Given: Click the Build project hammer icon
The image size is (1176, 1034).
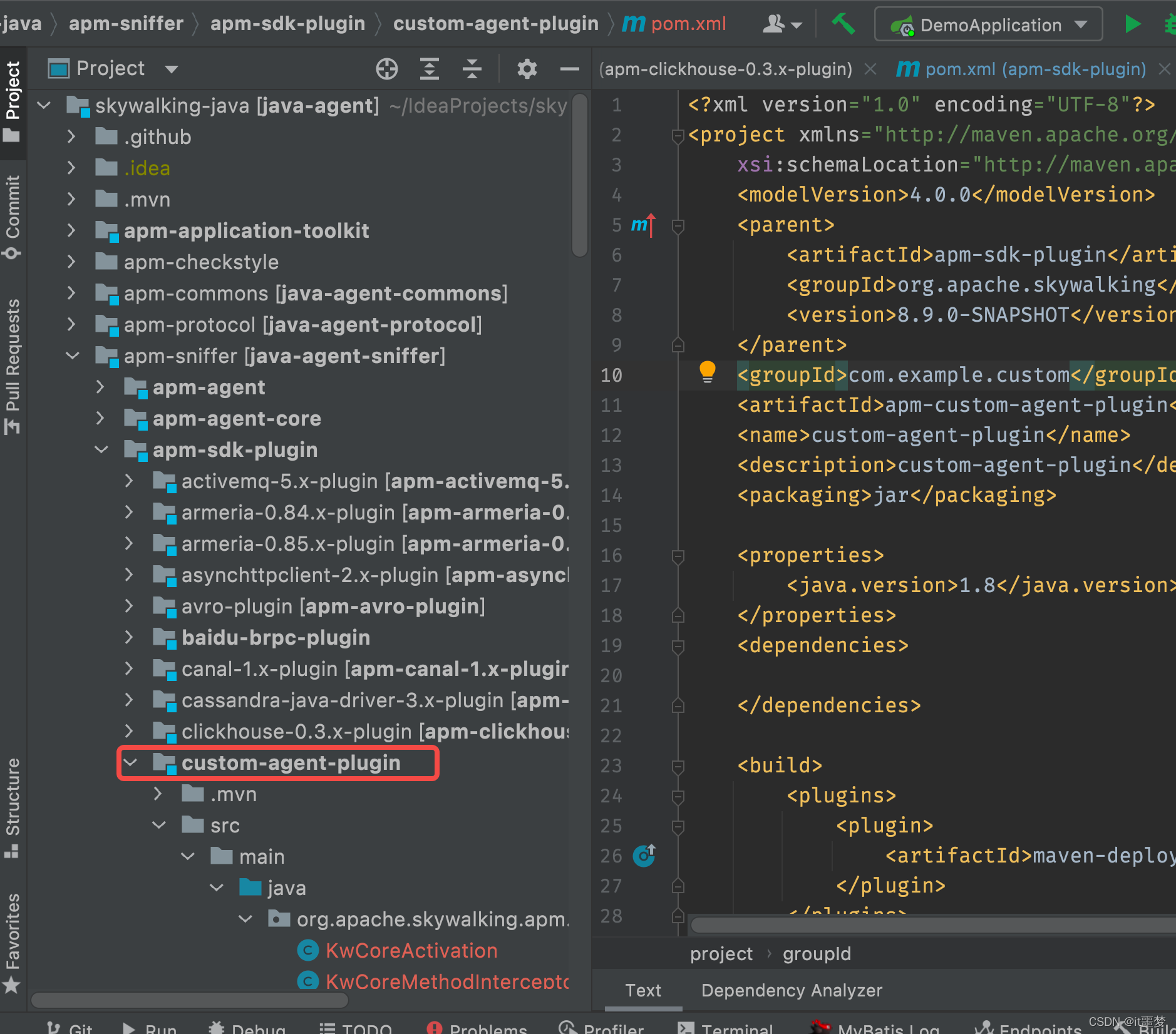Looking at the screenshot, I should (843, 24).
